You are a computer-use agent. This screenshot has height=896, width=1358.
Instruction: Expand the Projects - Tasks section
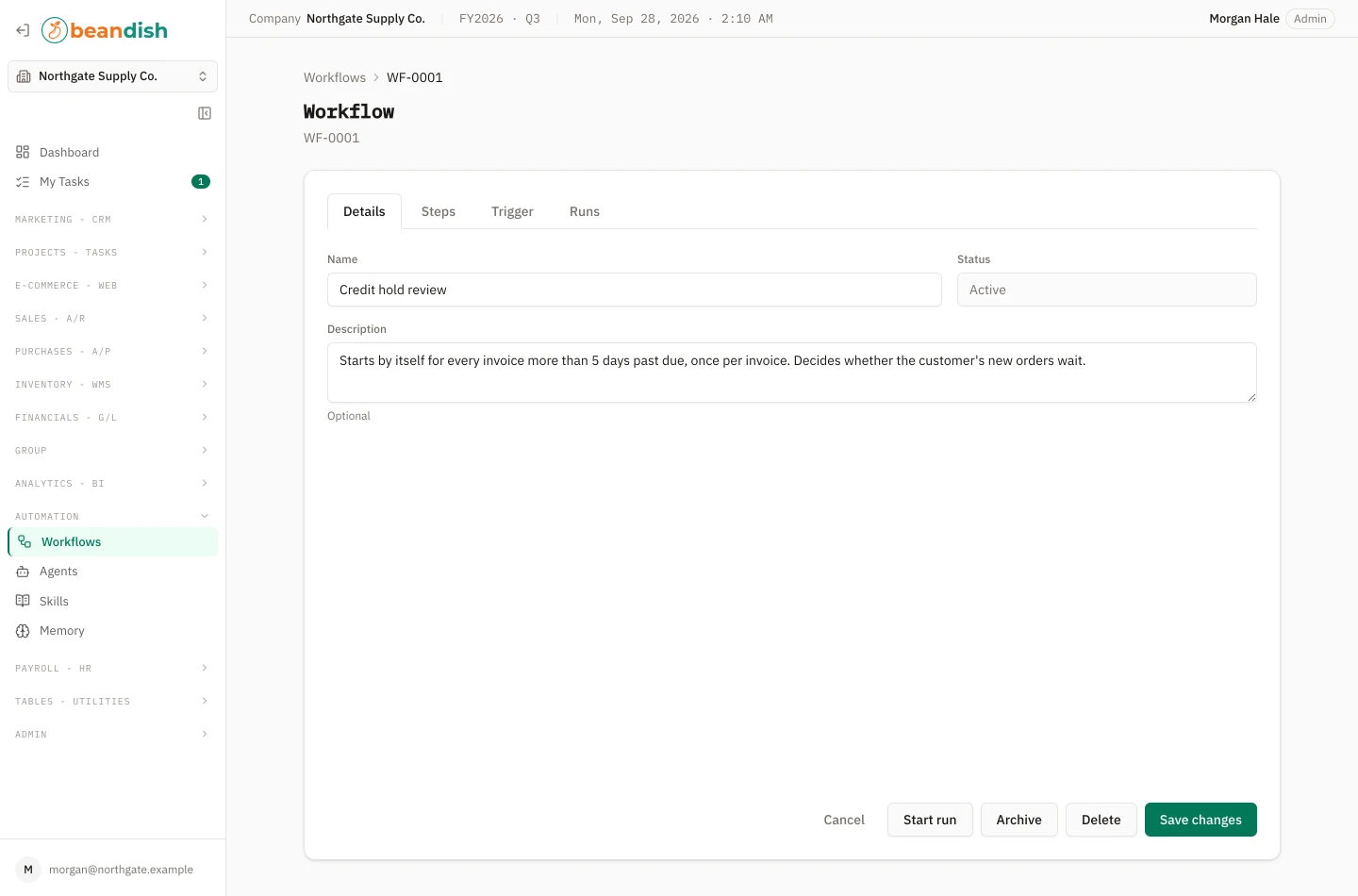(x=112, y=253)
